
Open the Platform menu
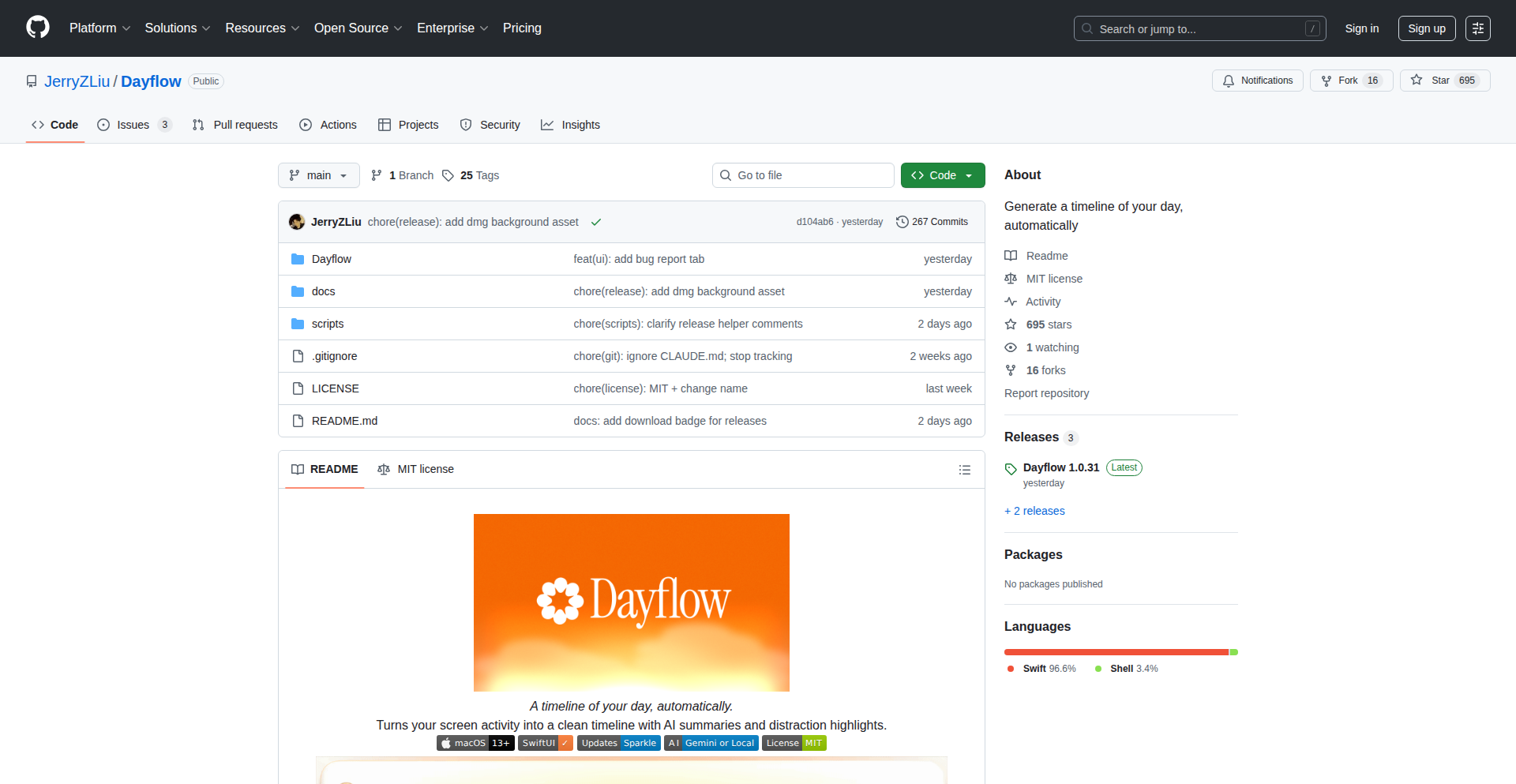tap(99, 28)
